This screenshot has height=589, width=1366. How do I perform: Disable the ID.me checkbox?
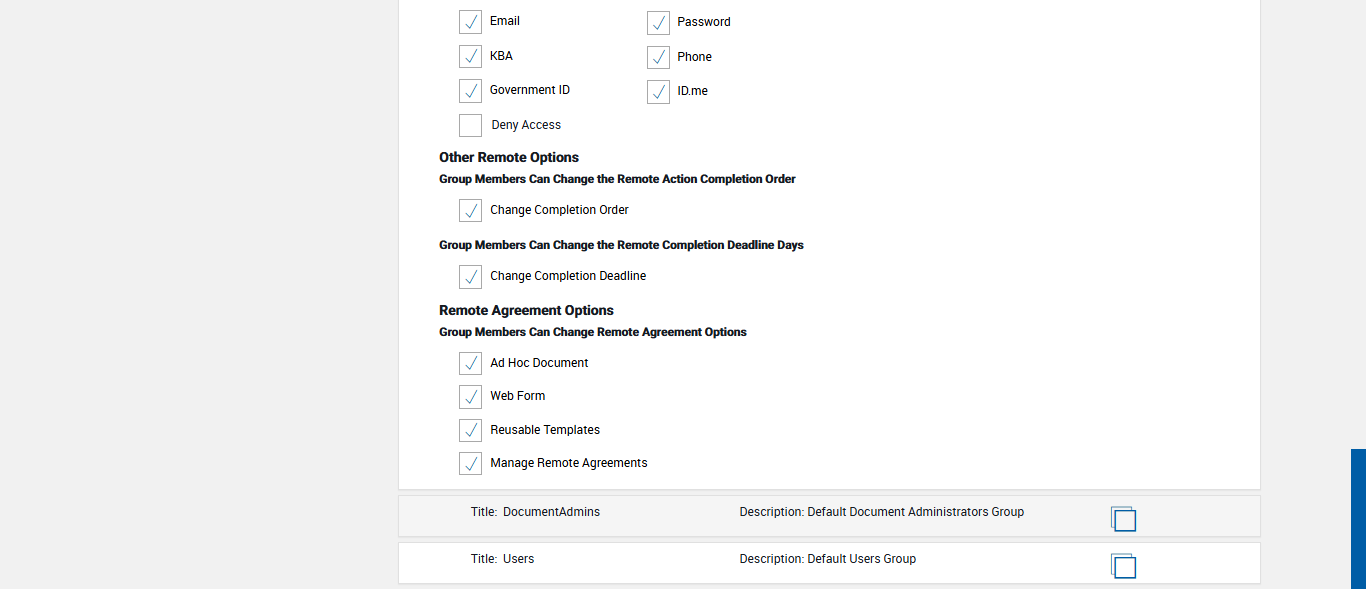658,92
